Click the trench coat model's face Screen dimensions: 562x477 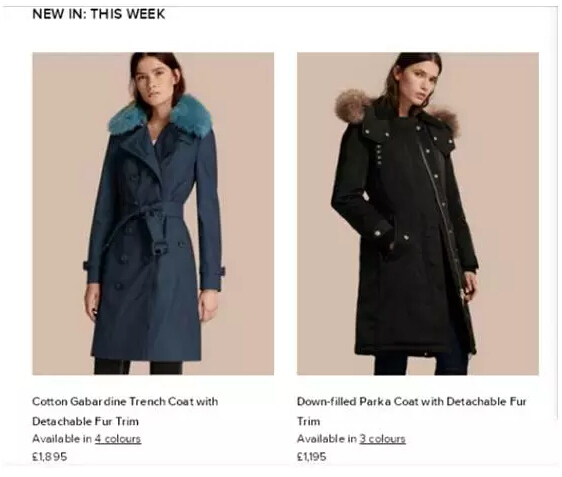pyautogui.click(x=156, y=82)
